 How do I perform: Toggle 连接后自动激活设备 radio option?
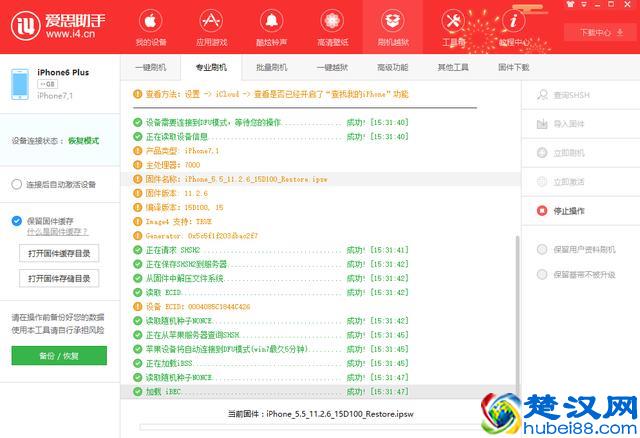[x=16, y=184]
